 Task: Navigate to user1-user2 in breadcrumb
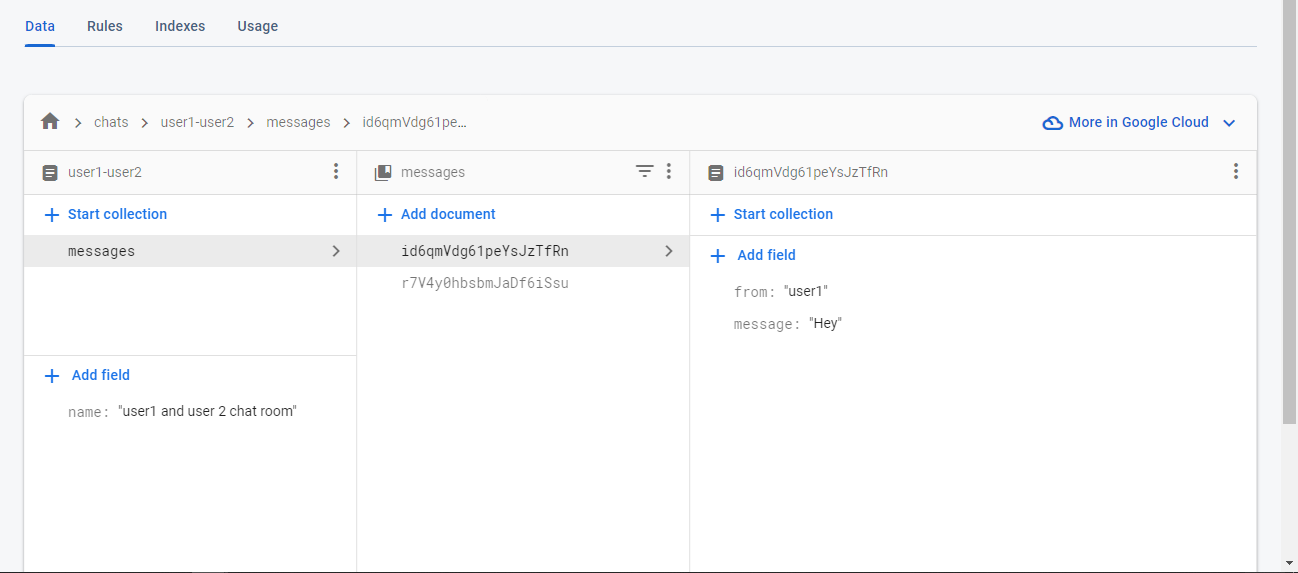click(x=197, y=122)
